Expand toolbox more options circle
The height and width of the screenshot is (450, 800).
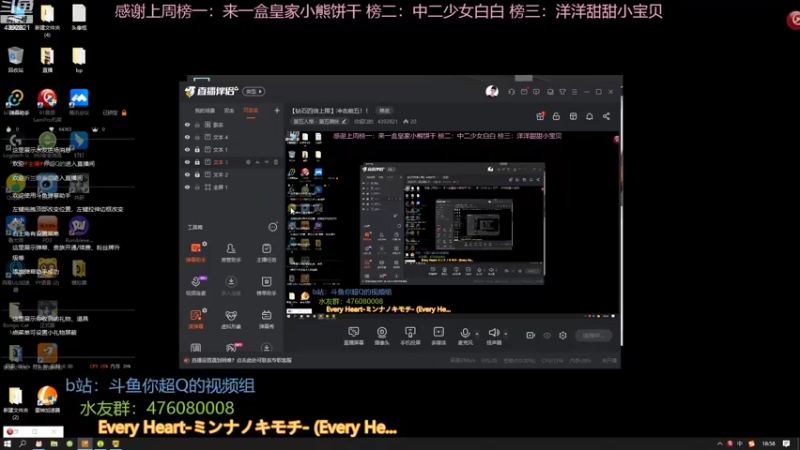(x=273, y=227)
